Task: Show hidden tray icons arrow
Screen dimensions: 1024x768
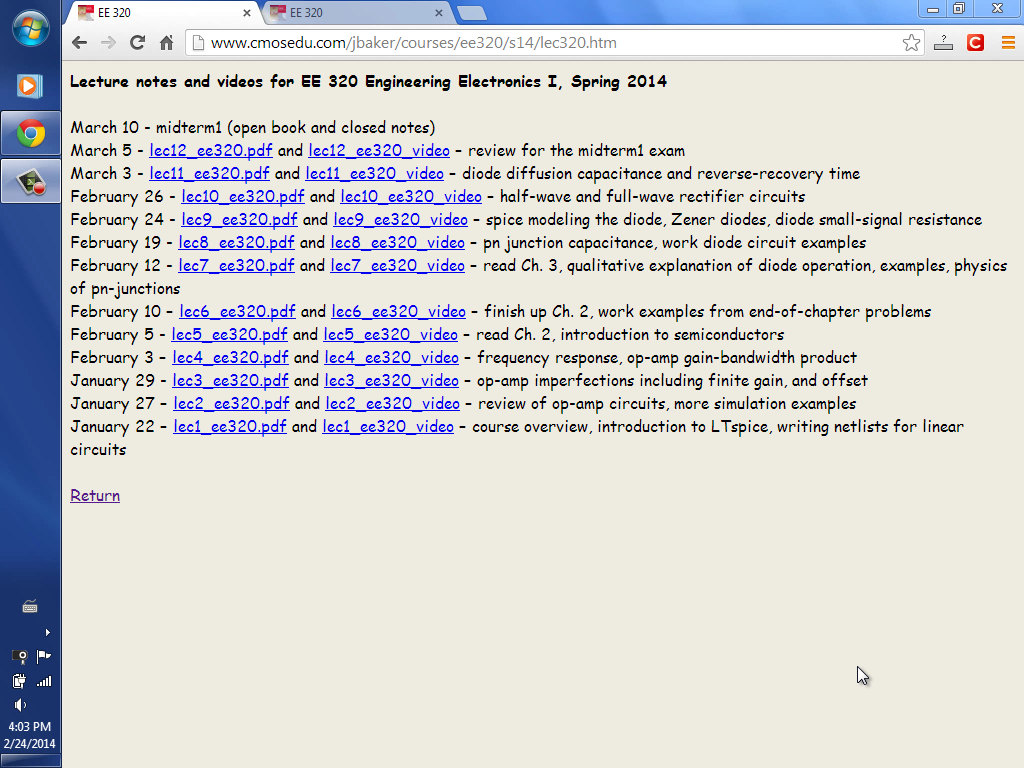Action: 47,632
